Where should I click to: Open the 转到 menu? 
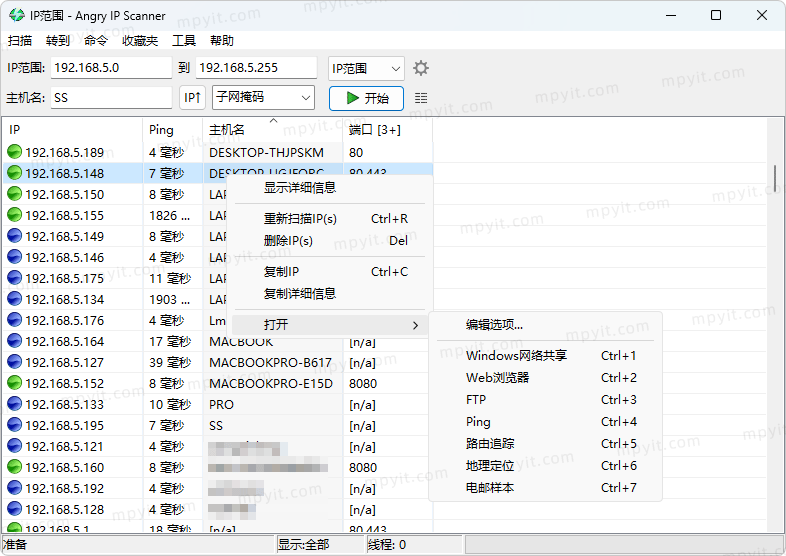click(58, 41)
